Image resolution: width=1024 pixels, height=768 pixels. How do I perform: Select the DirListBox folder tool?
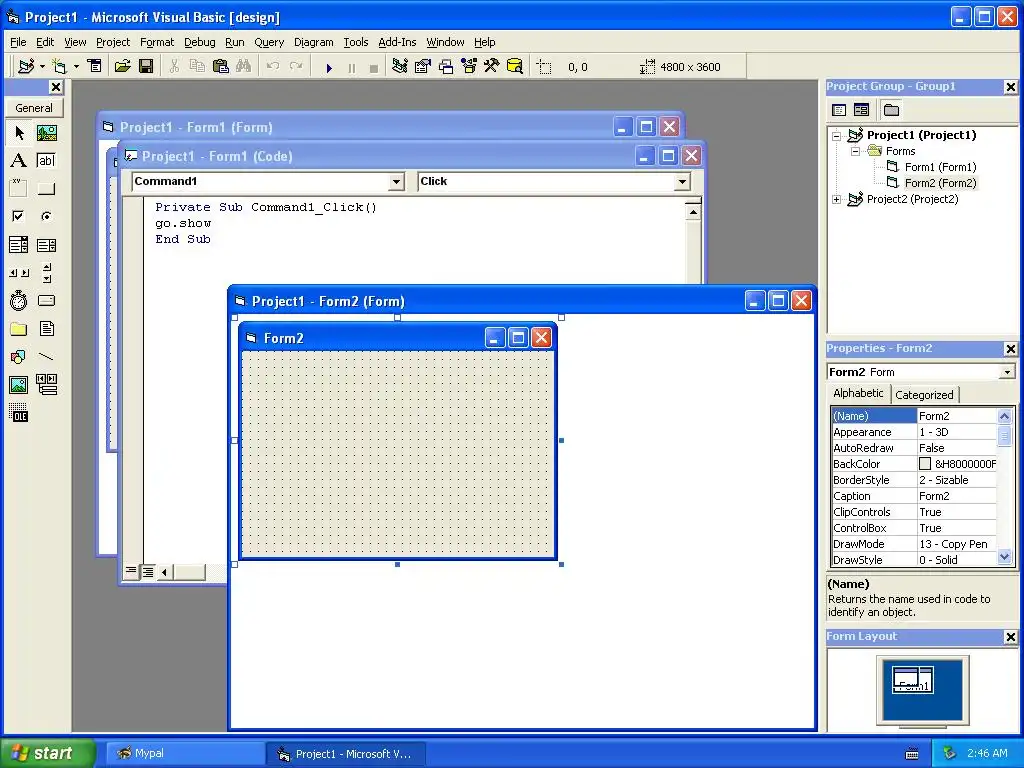pos(19,328)
